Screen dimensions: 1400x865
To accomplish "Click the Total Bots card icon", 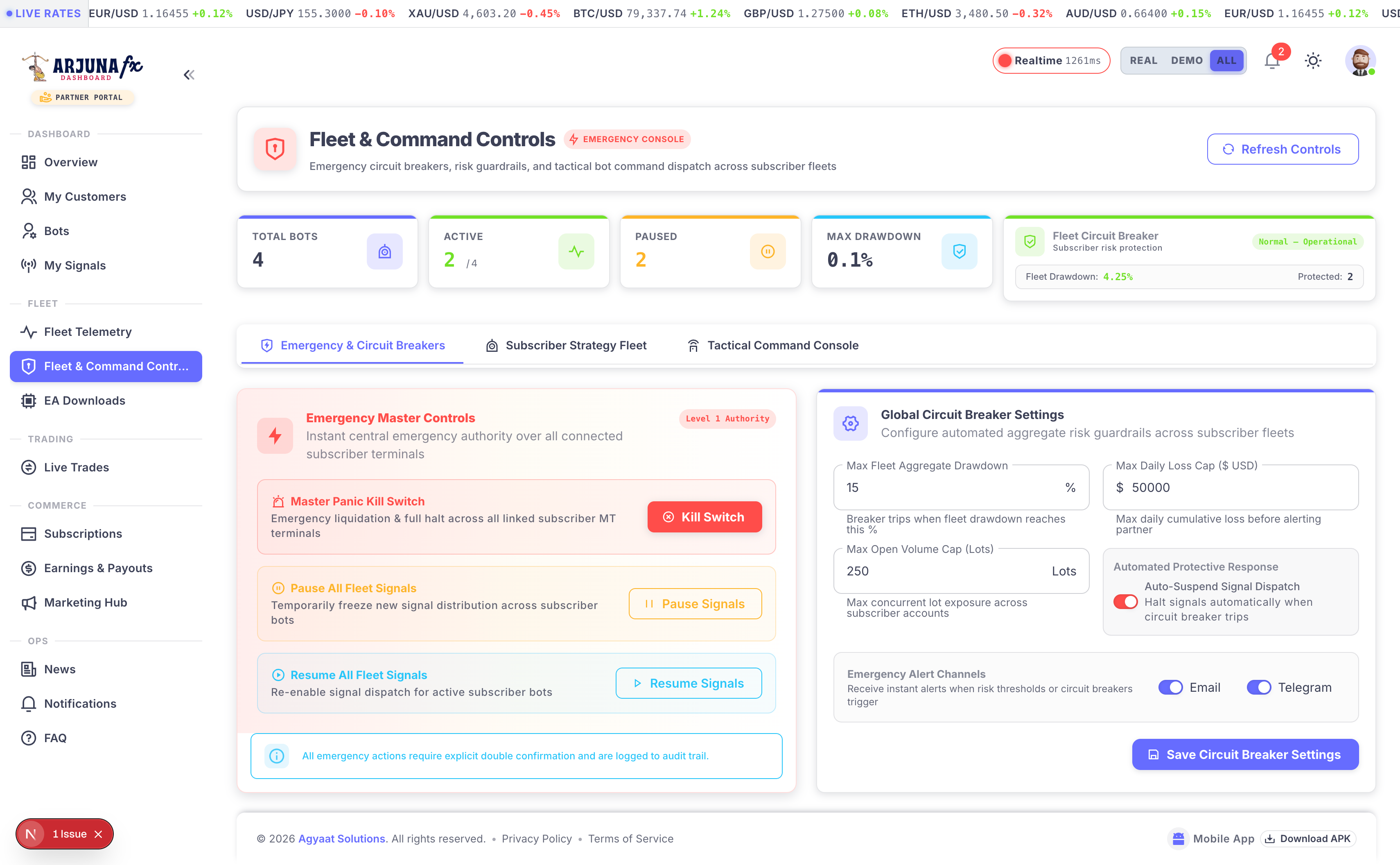I will pyautogui.click(x=385, y=251).
